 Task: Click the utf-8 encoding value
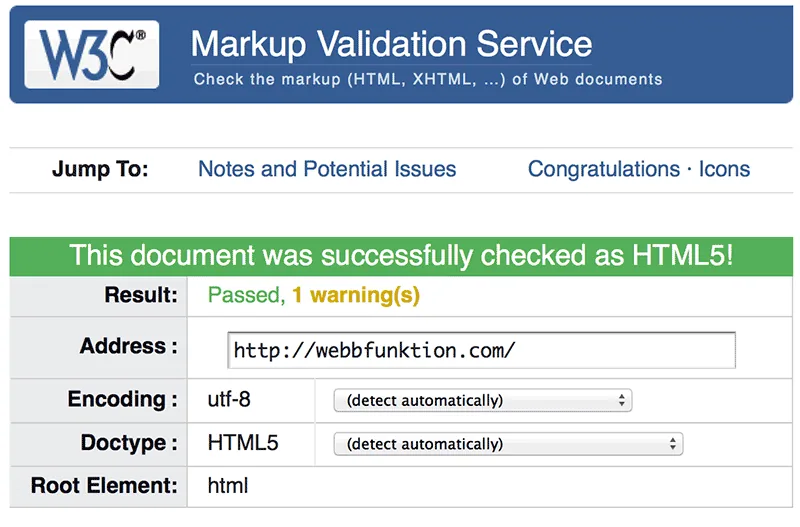(229, 399)
